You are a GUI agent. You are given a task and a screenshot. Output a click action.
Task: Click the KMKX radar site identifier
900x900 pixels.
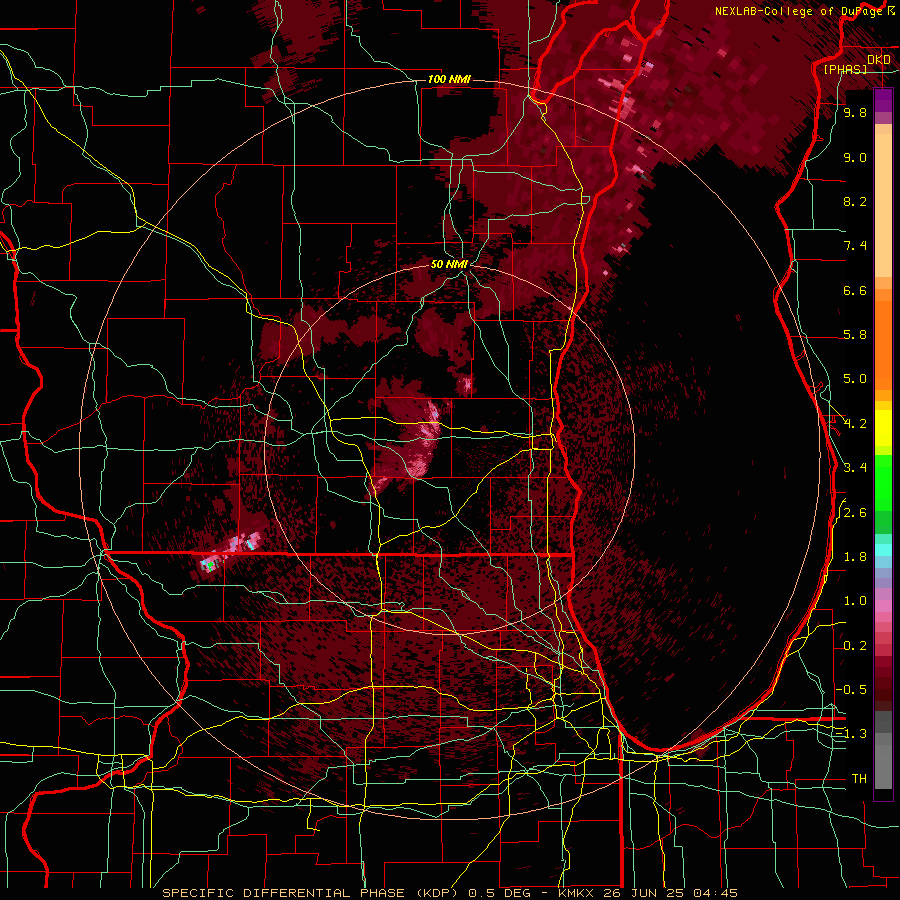(577, 893)
